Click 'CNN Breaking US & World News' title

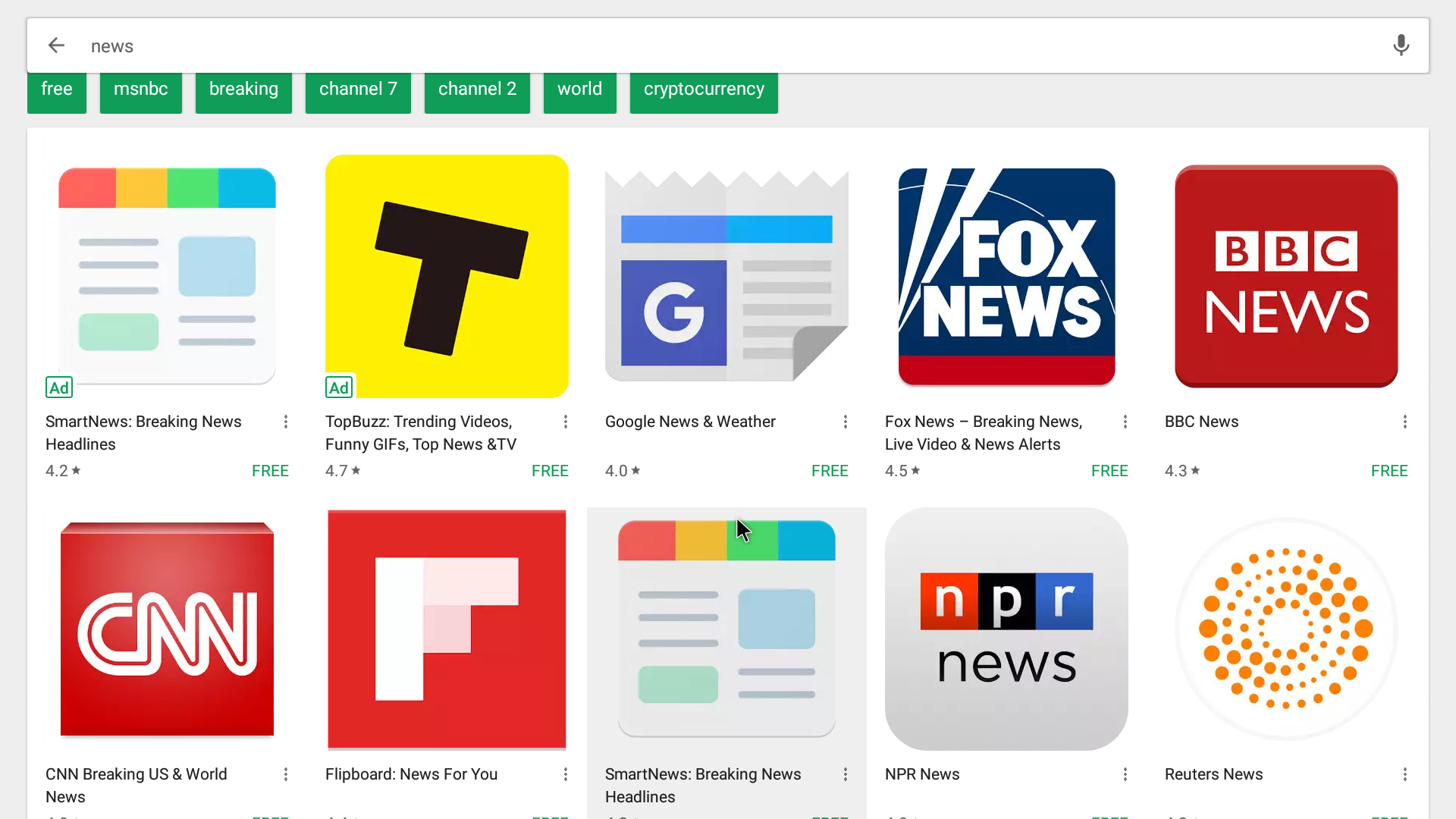pyautogui.click(x=136, y=786)
